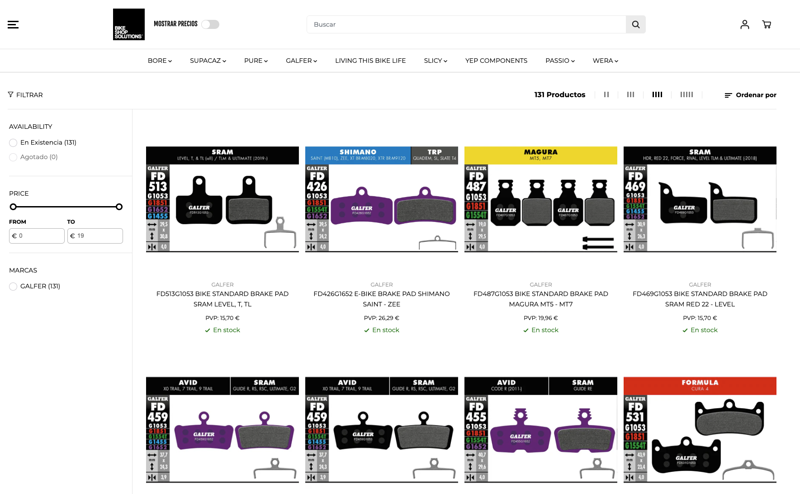Check the GALFER (131) brand filter

point(13,287)
